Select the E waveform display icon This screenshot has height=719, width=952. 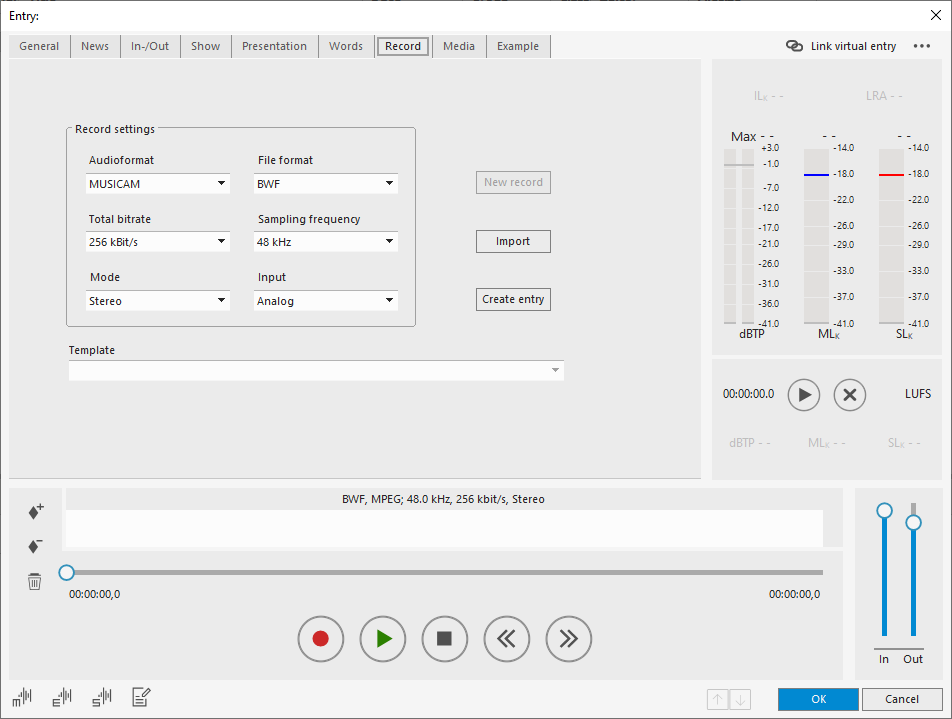61,697
